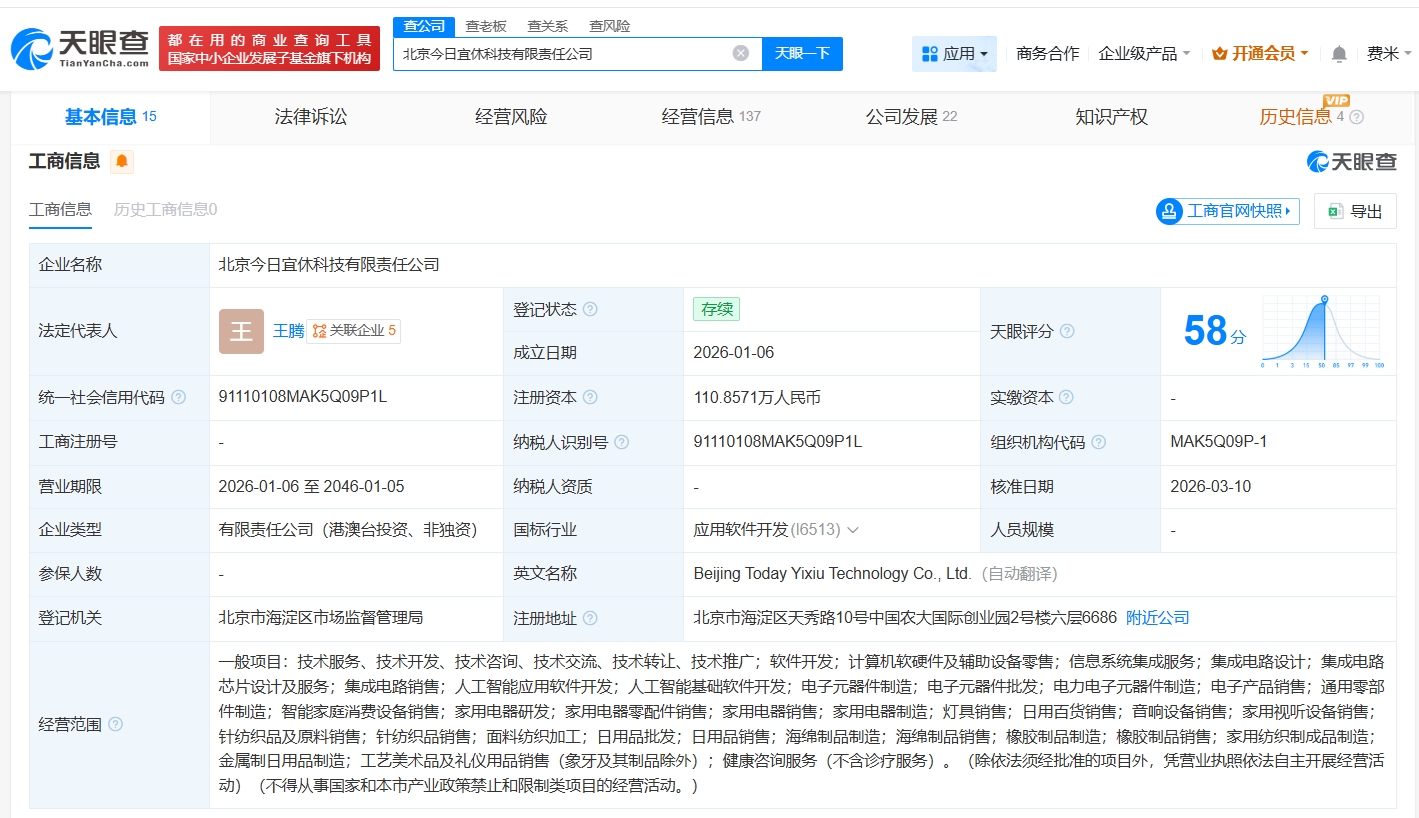
Task: Click the score distribution curve chart
Action: [x=1322, y=331]
